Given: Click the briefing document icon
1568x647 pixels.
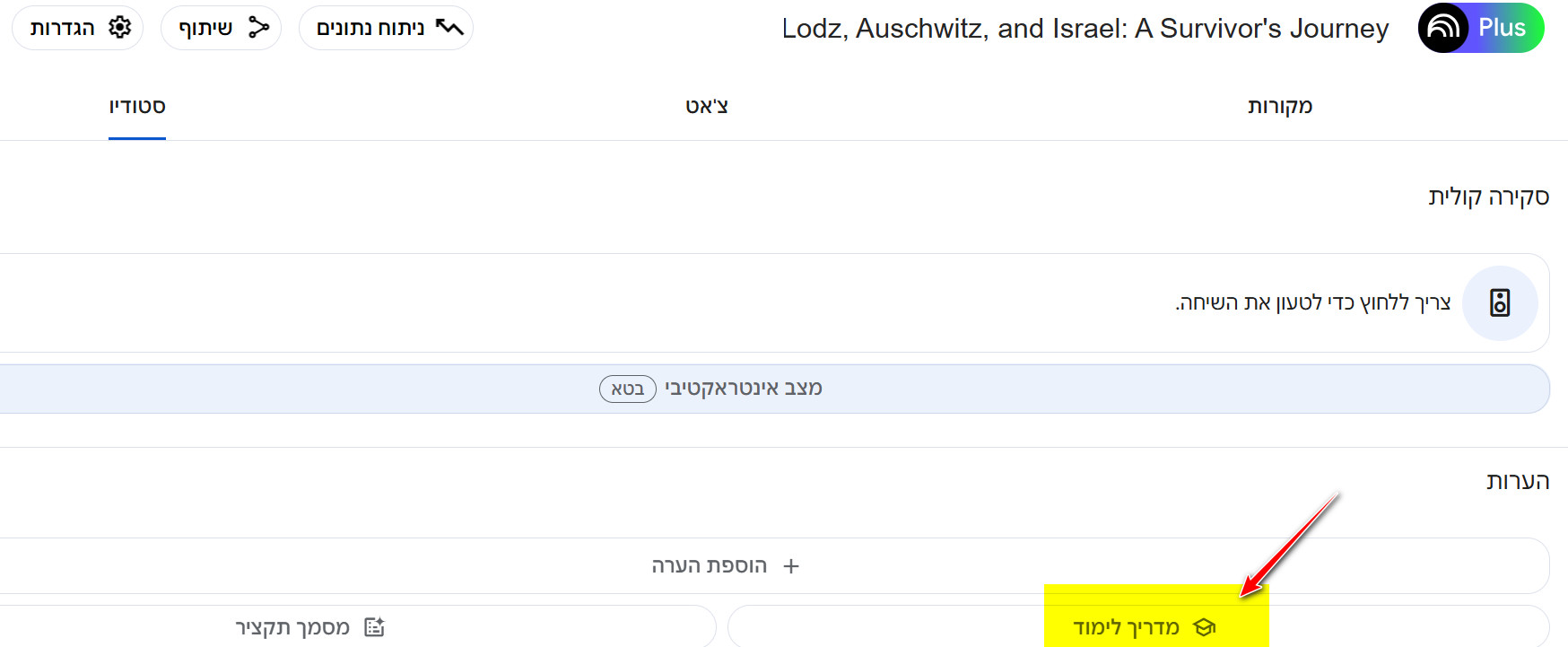Looking at the screenshot, I should click(x=374, y=627).
